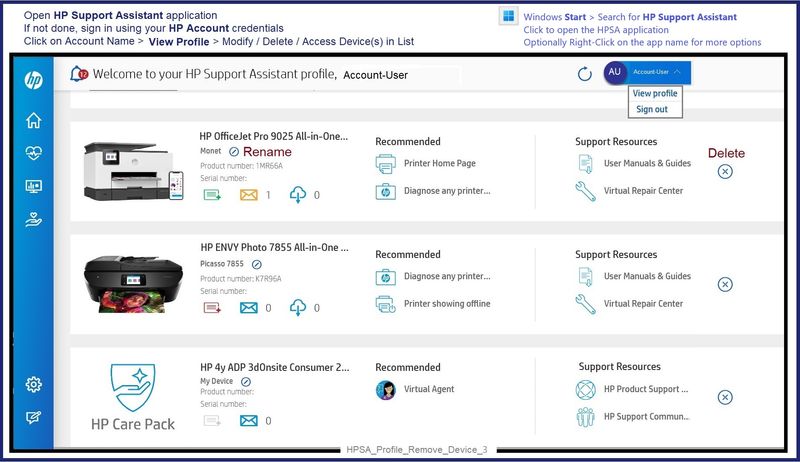Click ENVY Photo updates cloud icon
The image size is (800, 462).
pos(298,307)
